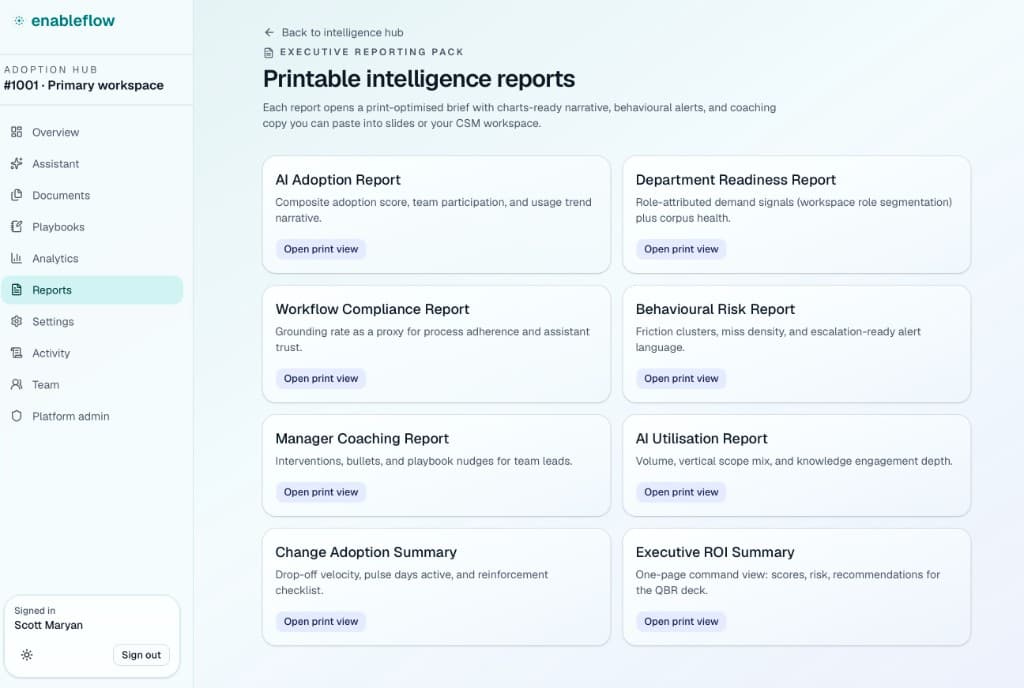Click the Behavioural Risk Report title

(715, 309)
